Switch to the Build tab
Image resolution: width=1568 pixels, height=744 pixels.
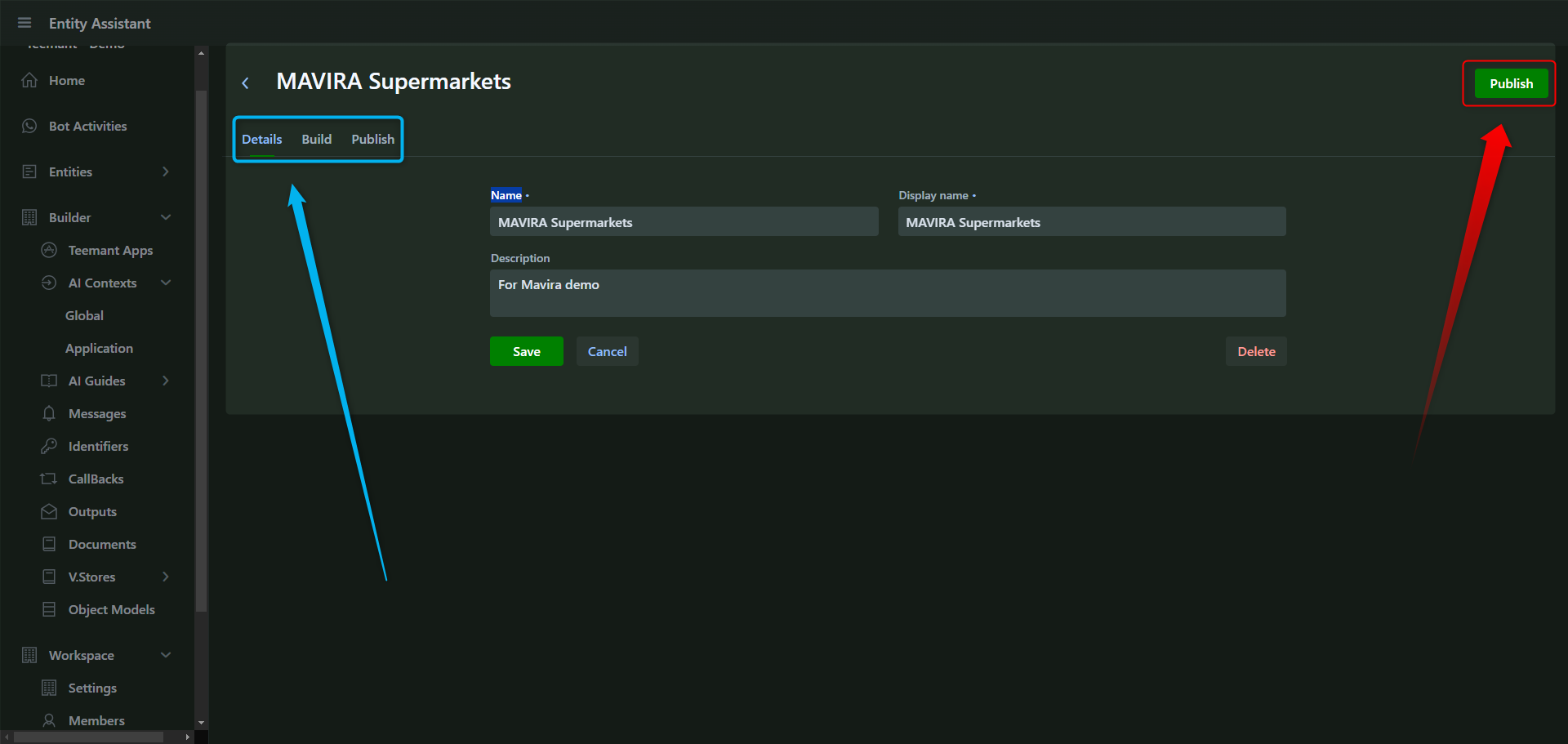point(317,139)
